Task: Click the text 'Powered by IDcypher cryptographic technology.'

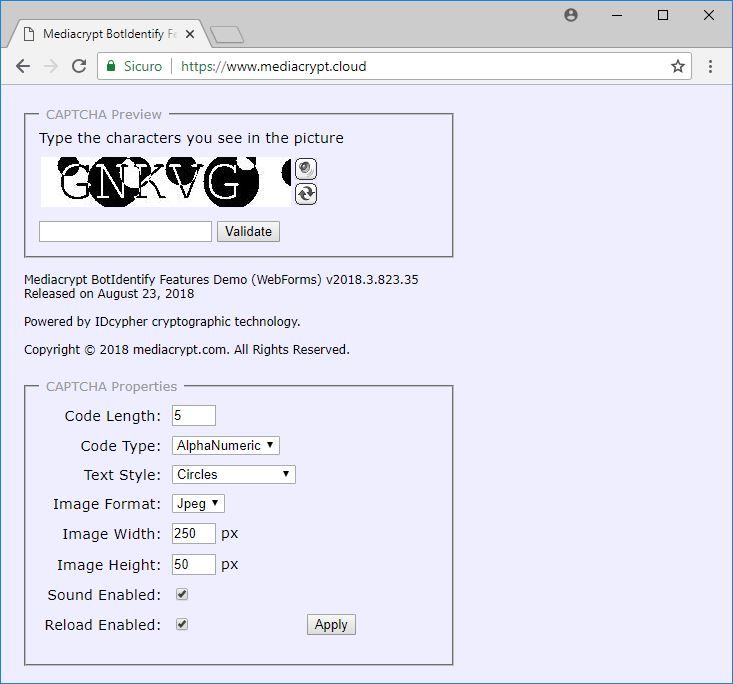Action: (162, 322)
